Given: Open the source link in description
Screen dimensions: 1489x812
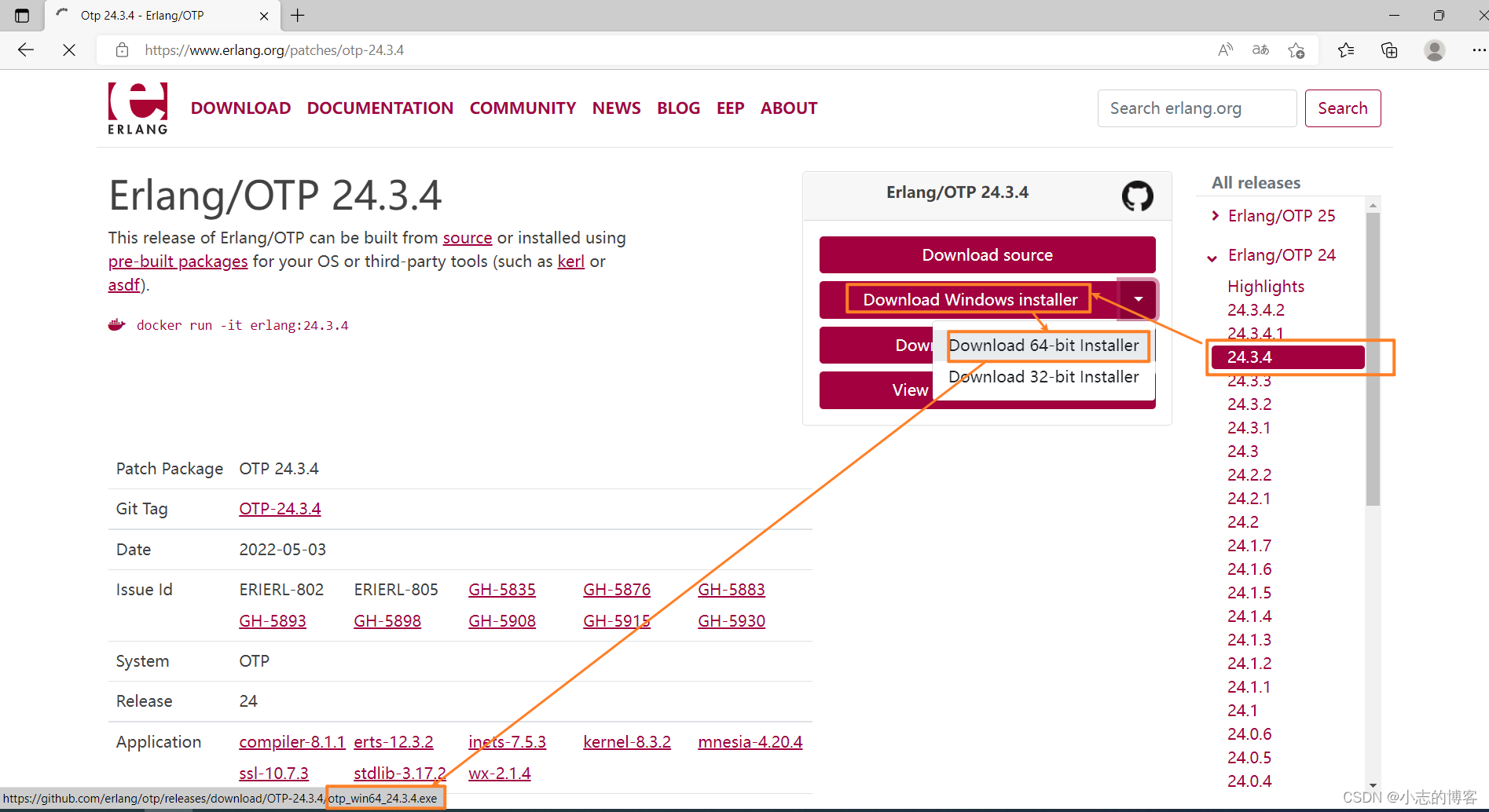Looking at the screenshot, I should click(x=468, y=238).
